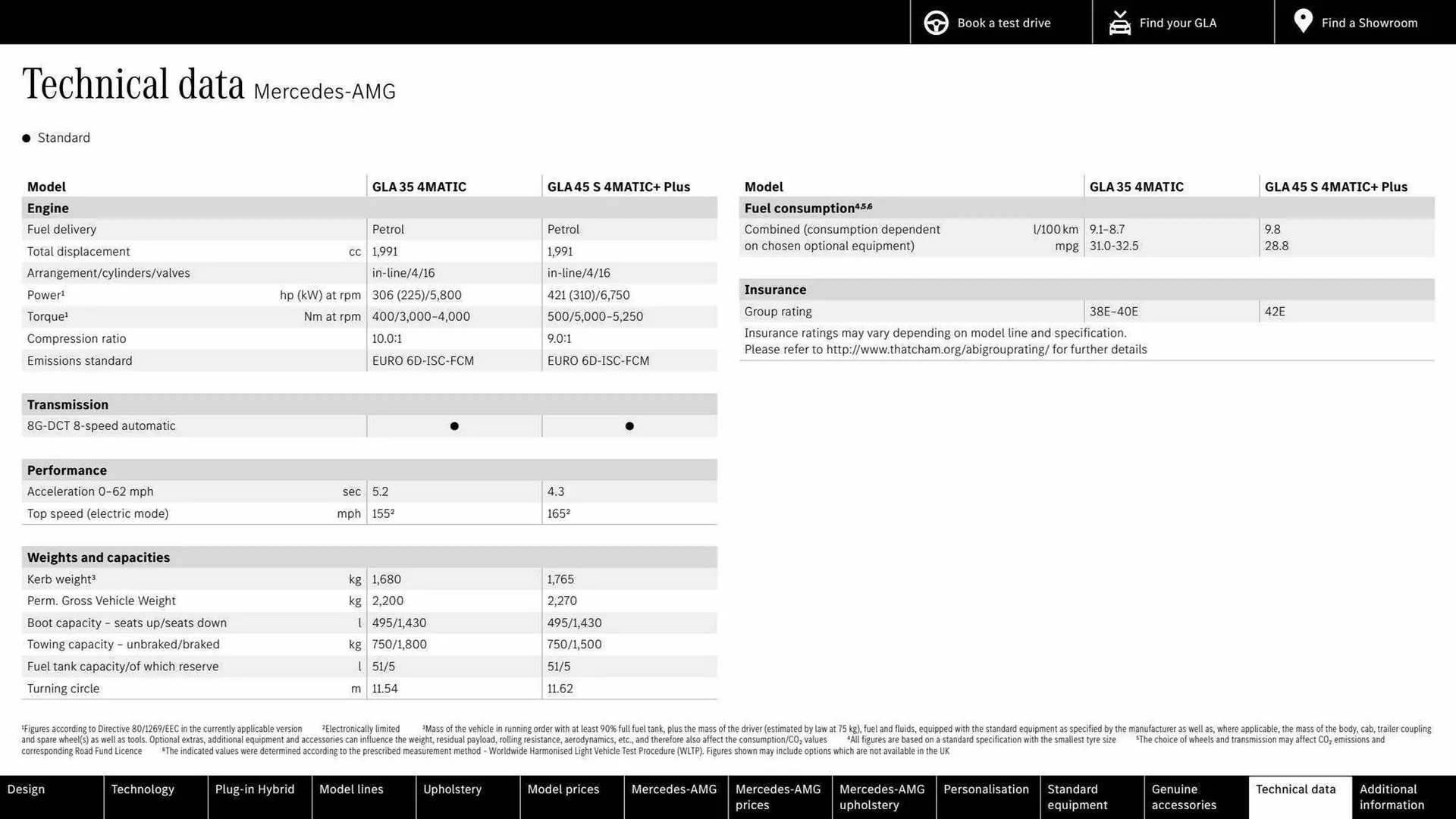This screenshot has height=819, width=1456.
Task: Open the Technology section
Action: tap(143, 789)
